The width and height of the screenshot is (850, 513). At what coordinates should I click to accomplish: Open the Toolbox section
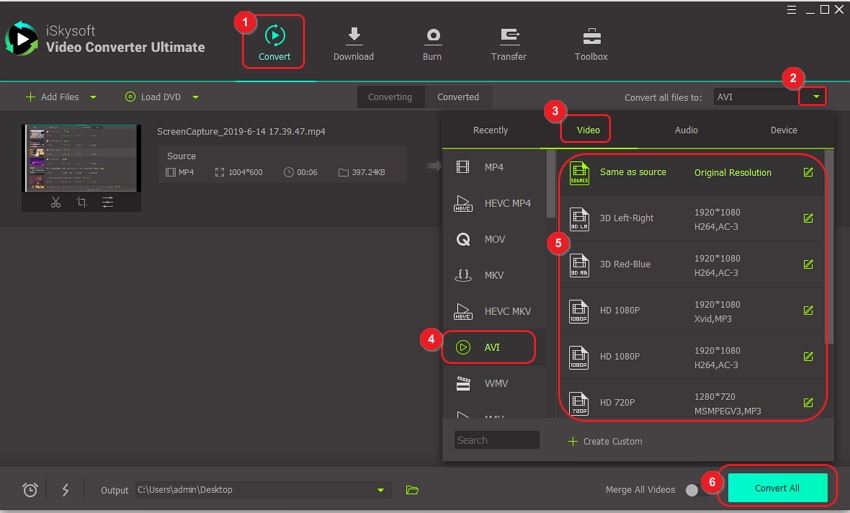(x=591, y=44)
